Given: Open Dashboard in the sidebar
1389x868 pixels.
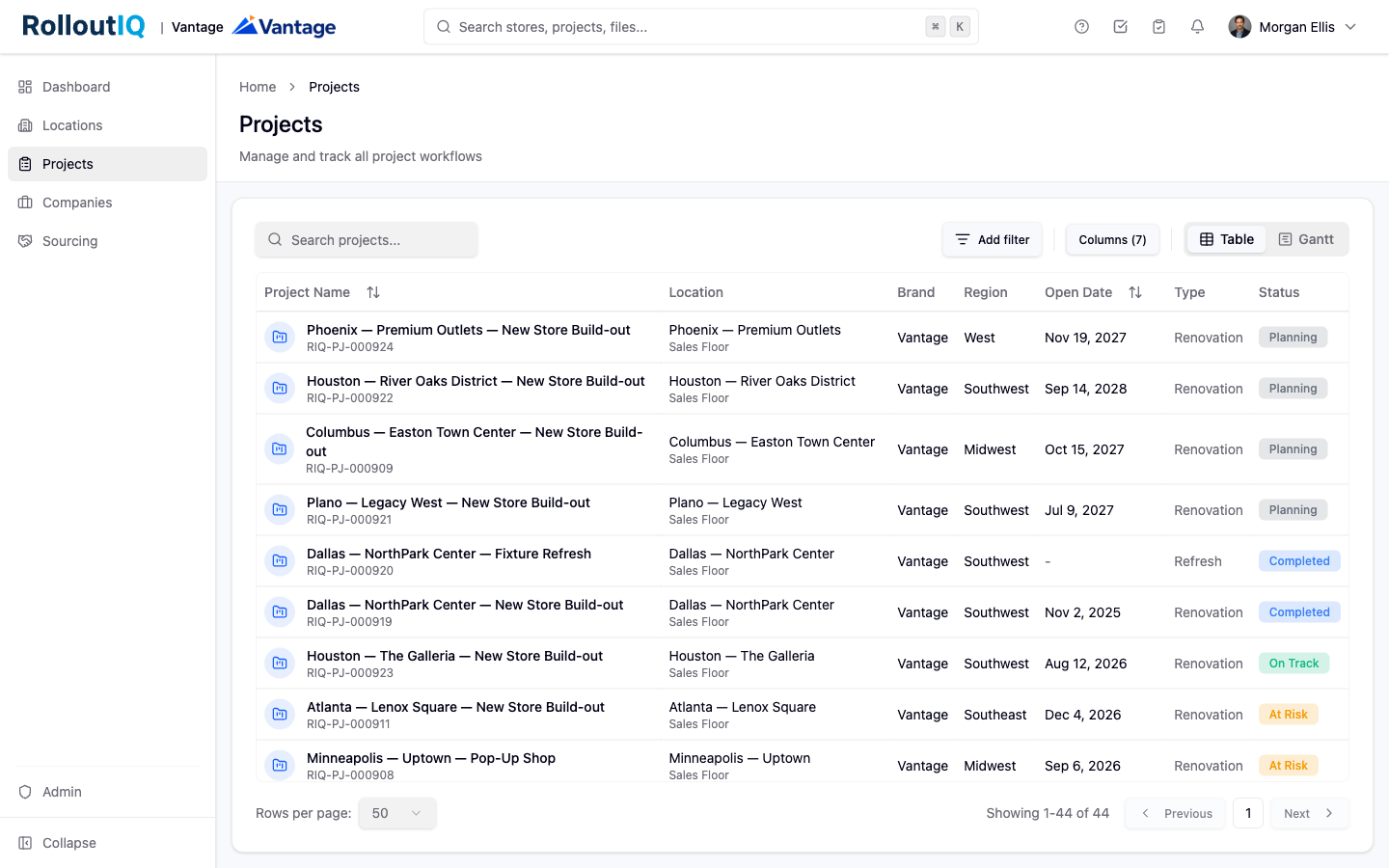Looking at the screenshot, I should (107, 87).
